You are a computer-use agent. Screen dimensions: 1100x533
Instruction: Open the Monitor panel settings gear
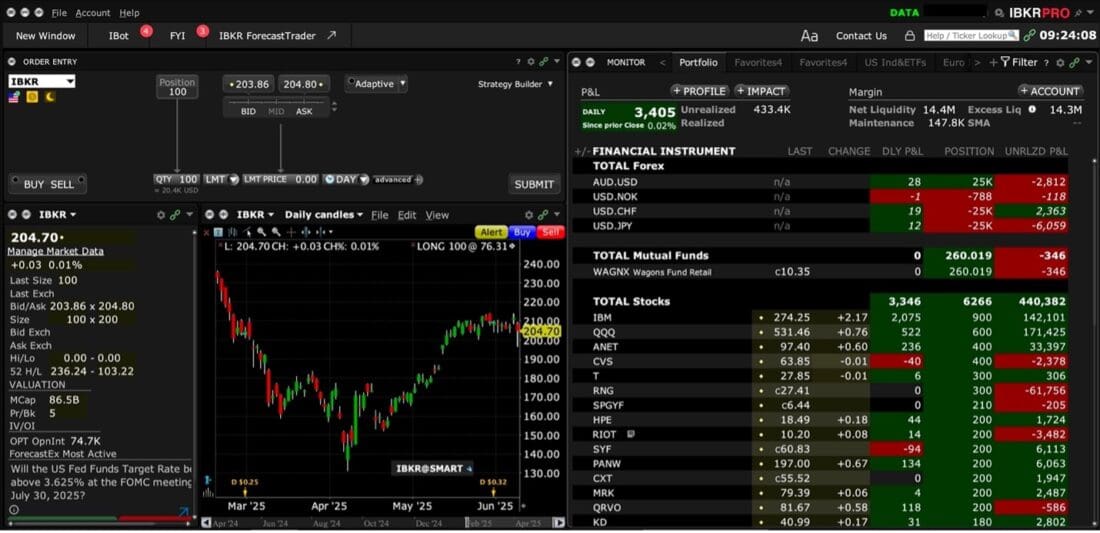click(x=1060, y=62)
